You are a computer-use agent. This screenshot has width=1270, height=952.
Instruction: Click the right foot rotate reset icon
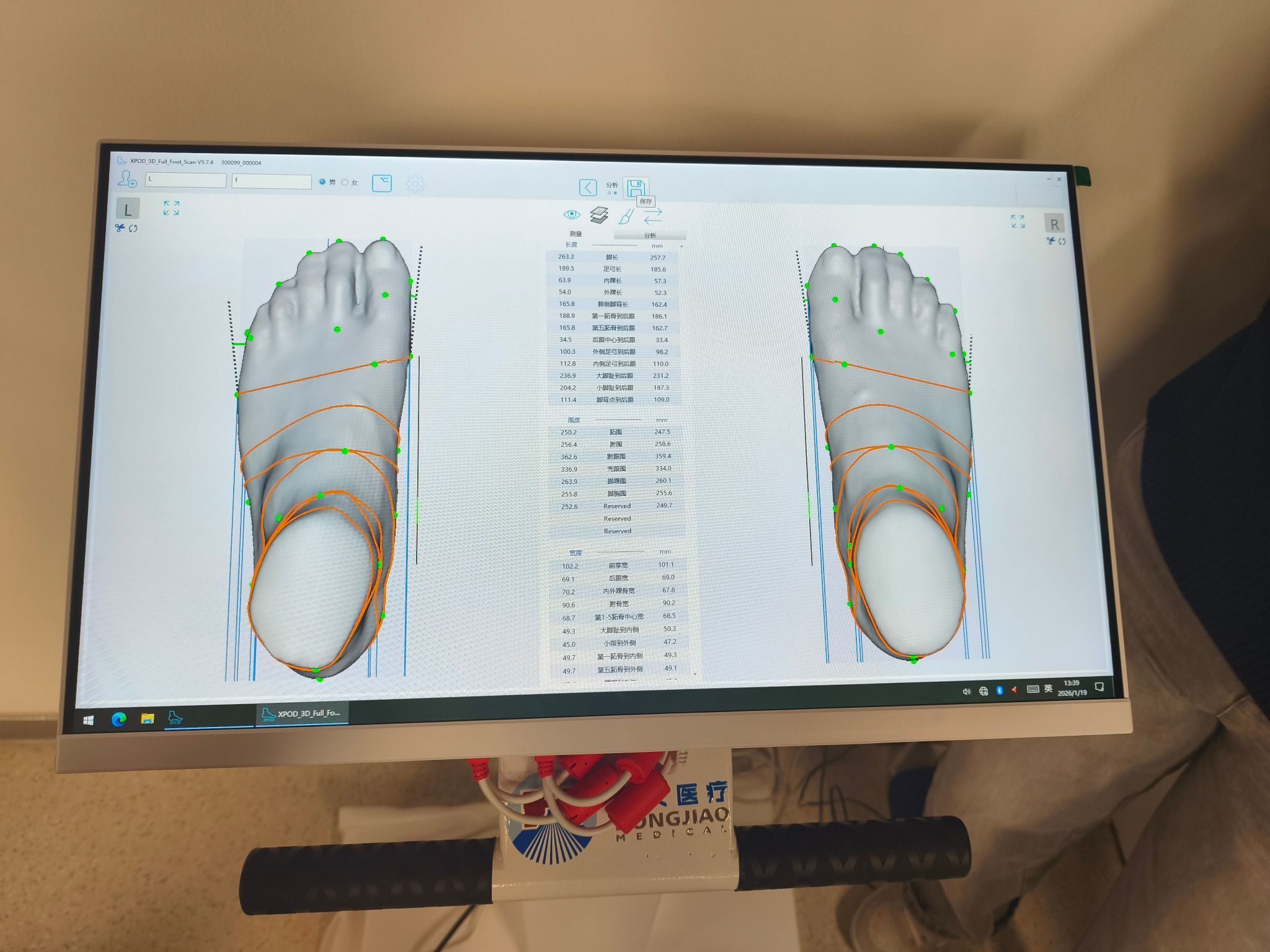pyautogui.click(x=1062, y=241)
